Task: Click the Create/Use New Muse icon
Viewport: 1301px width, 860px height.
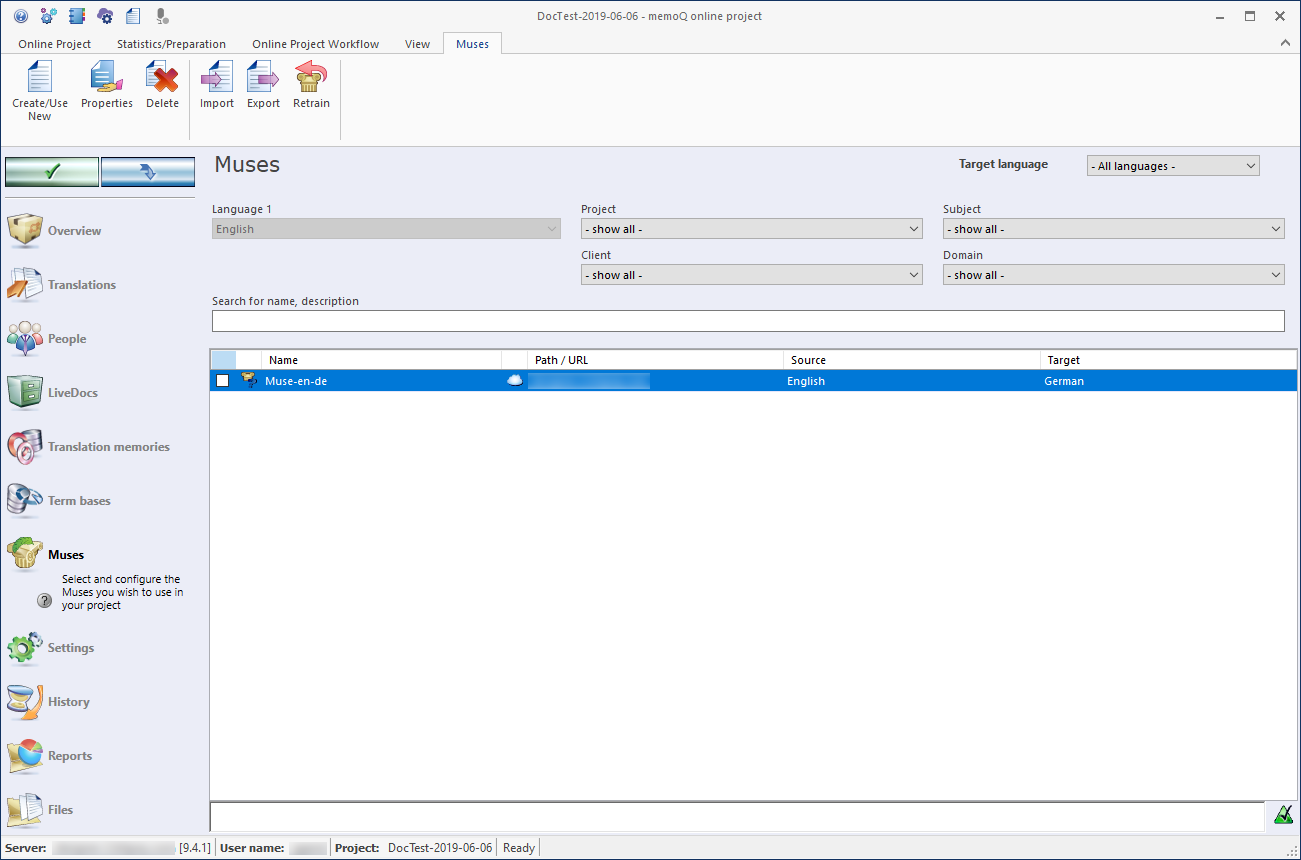Action: click(x=40, y=79)
